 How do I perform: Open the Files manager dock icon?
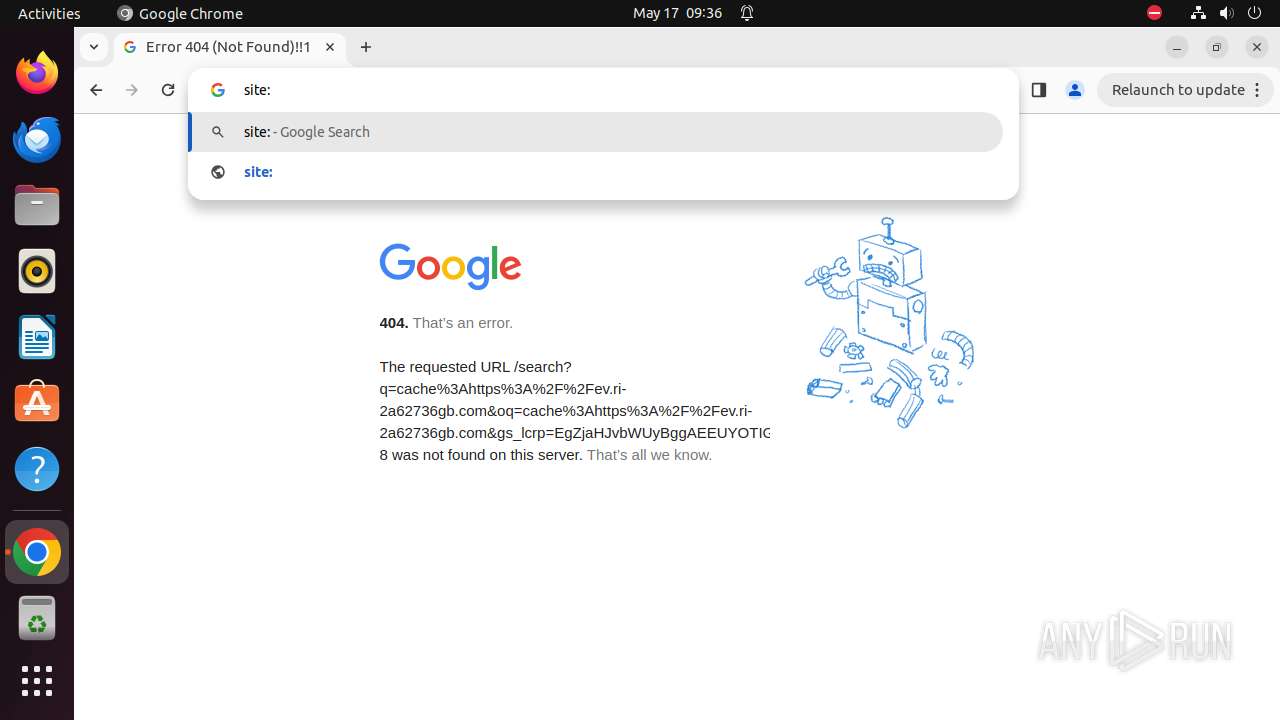point(37,205)
